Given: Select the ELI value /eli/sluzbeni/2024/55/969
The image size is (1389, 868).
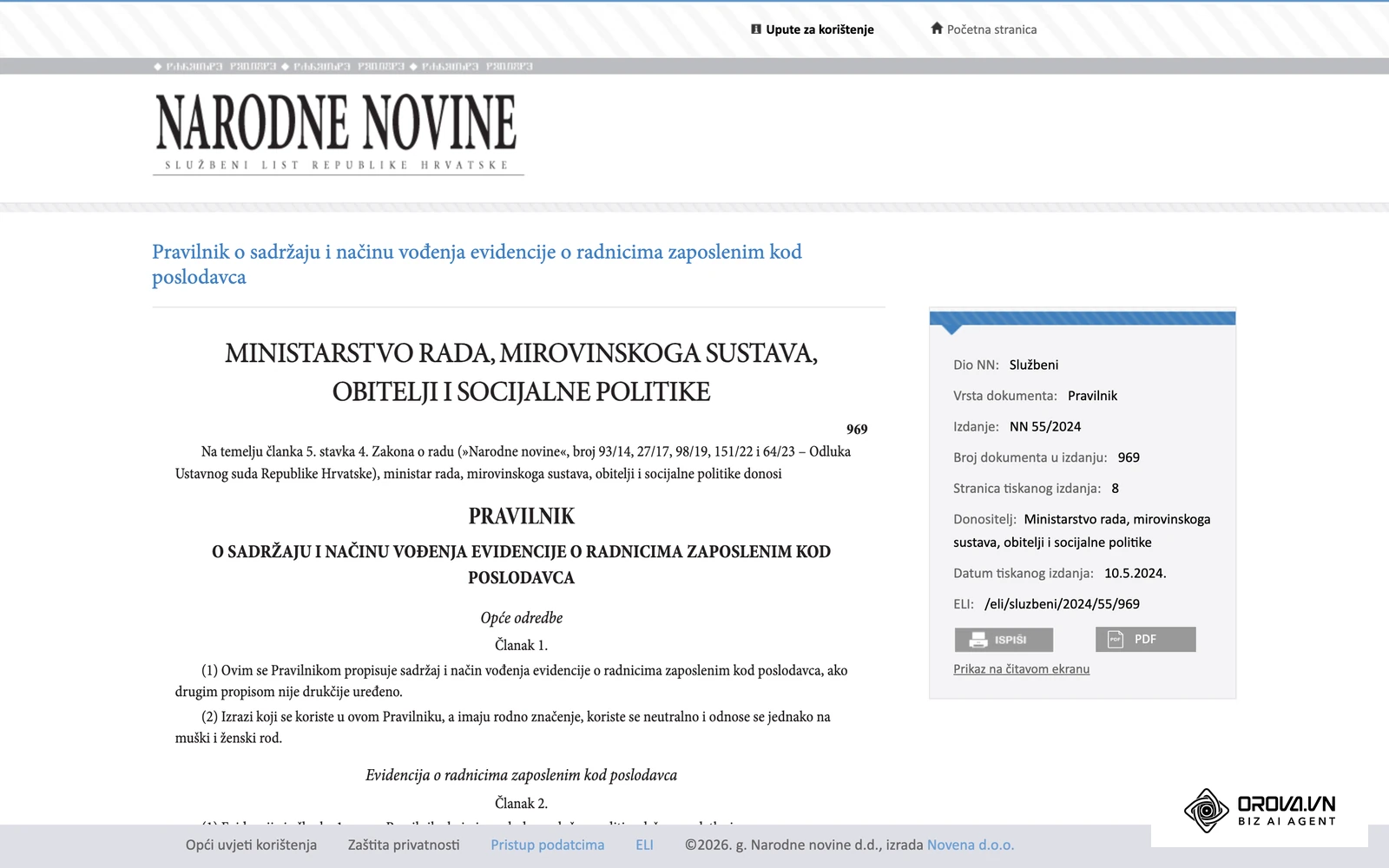Looking at the screenshot, I should pos(1062,604).
